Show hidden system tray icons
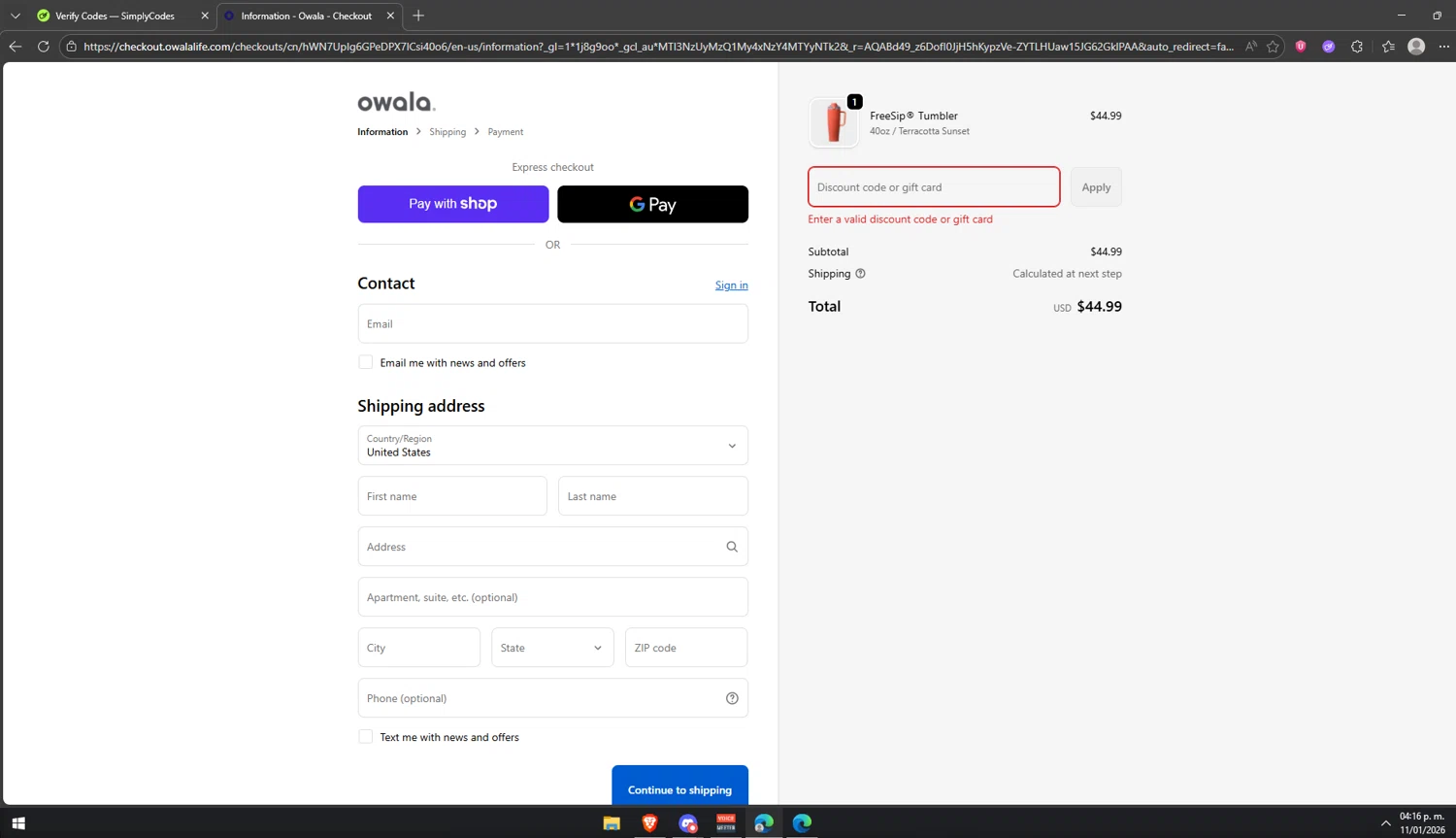Screen dimensions: 1456x838 click(1385, 823)
